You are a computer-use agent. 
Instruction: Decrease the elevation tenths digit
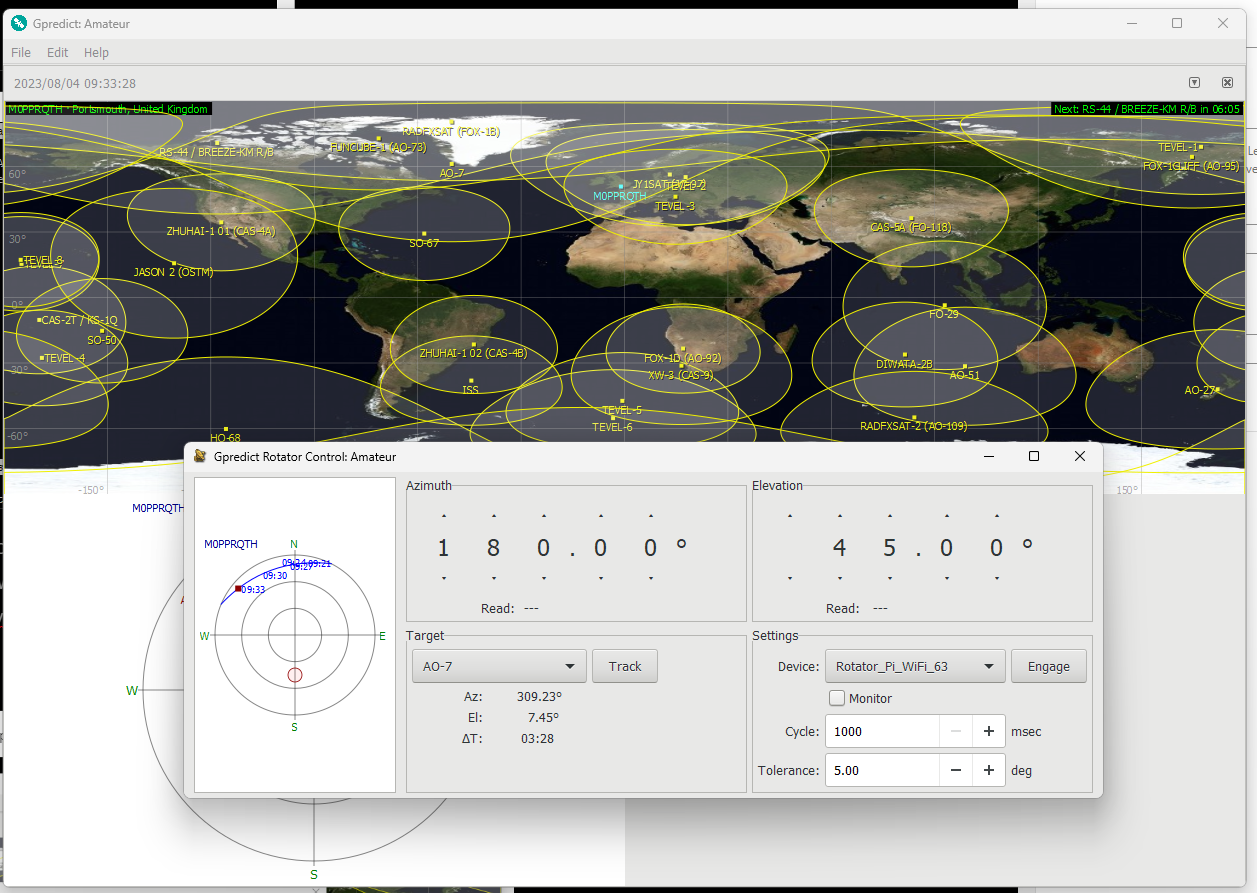(947, 578)
